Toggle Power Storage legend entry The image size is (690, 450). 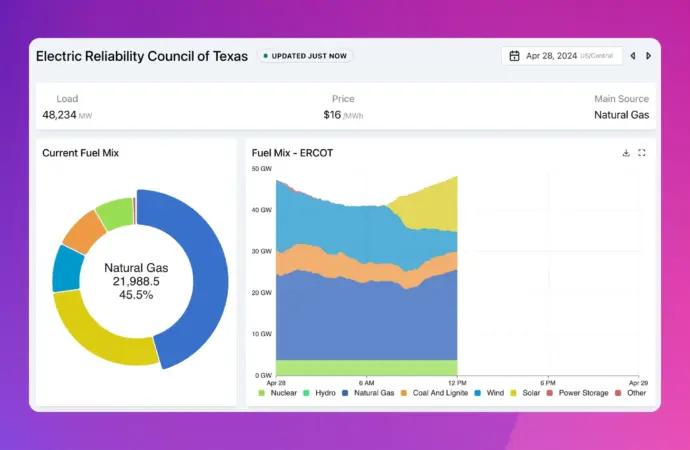(577, 393)
